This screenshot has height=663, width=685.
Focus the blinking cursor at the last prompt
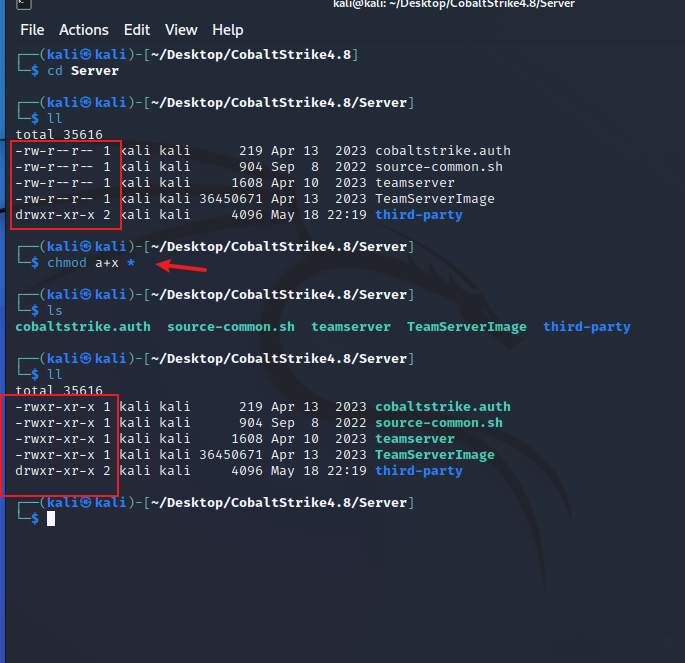click(x=51, y=518)
